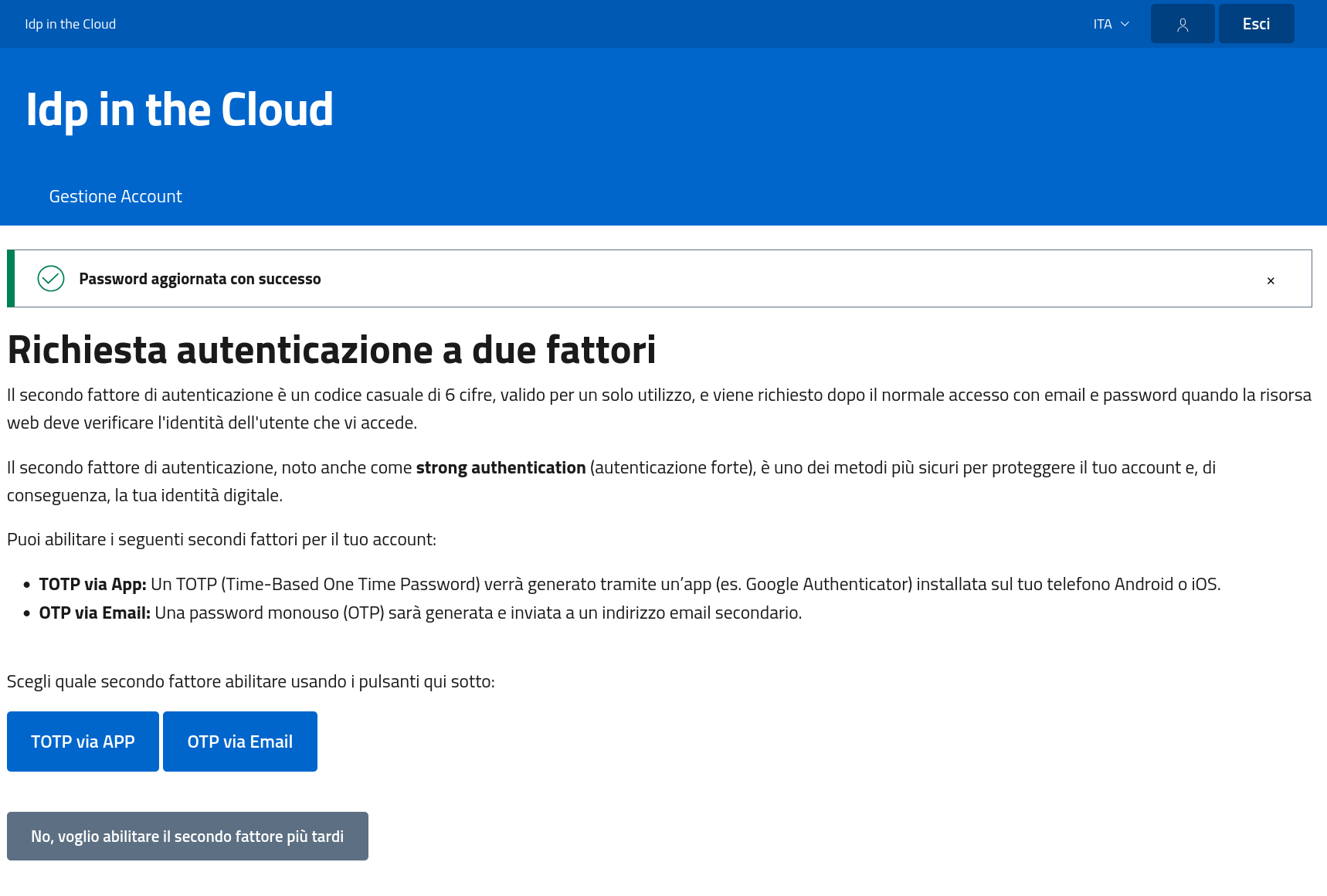Click the large Idp in the Cloud title

click(180, 110)
